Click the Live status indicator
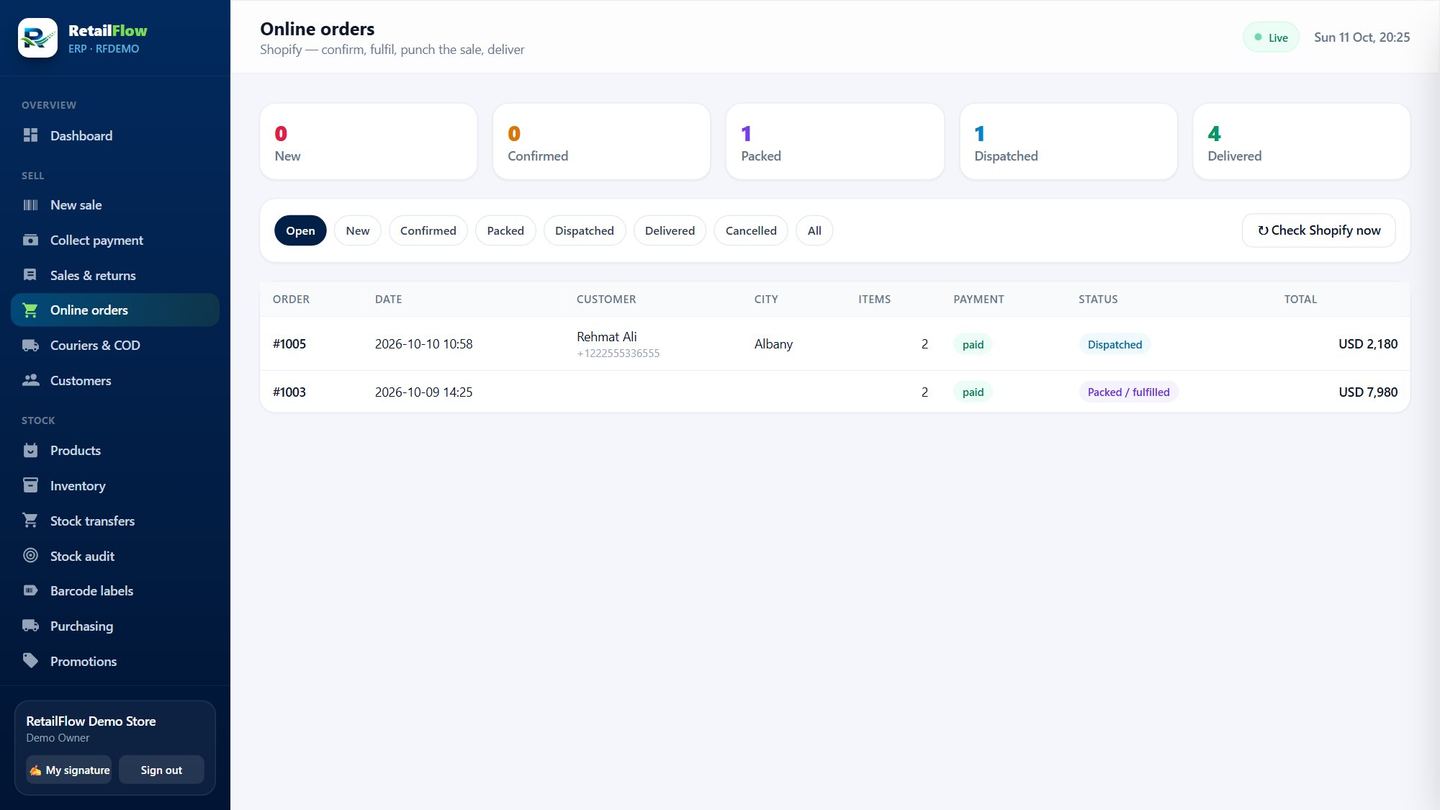This screenshot has width=1440, height=810. 1271,37
